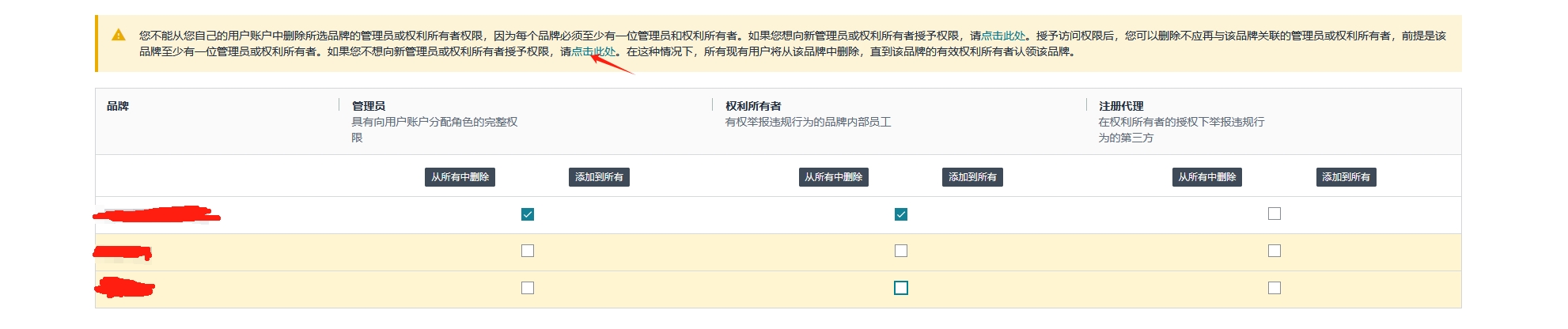Viewport: 1568px width, 329px height.
Task: Click 从所有中删除 under 注册代理 column
Action: (x=1206, y=177)
